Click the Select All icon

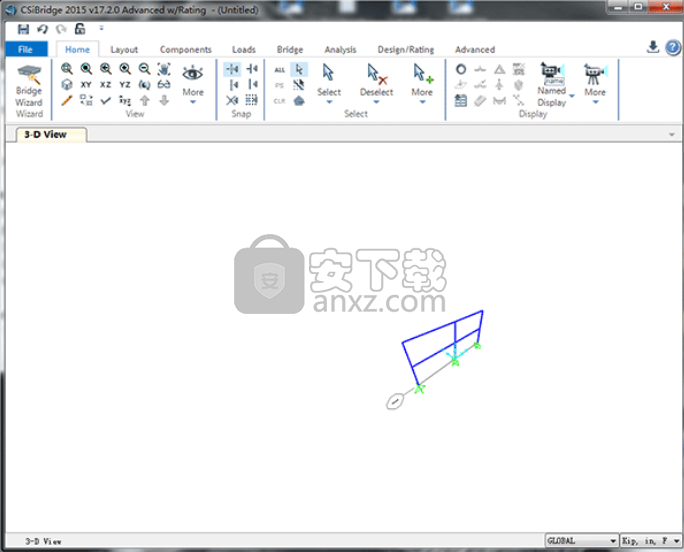(280, 70)
